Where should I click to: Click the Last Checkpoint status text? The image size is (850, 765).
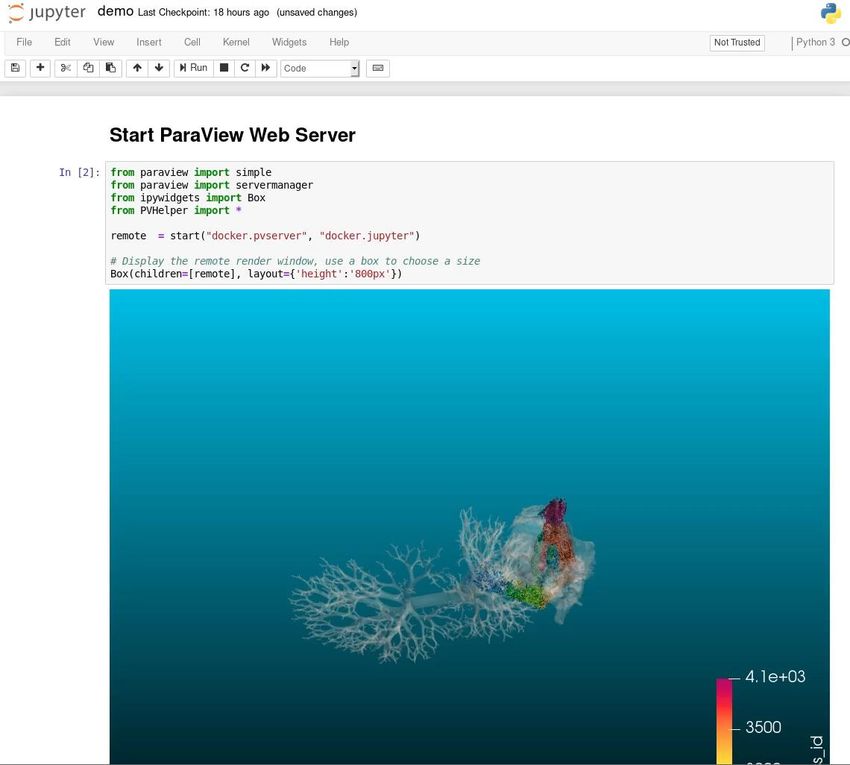click(203, 12)
